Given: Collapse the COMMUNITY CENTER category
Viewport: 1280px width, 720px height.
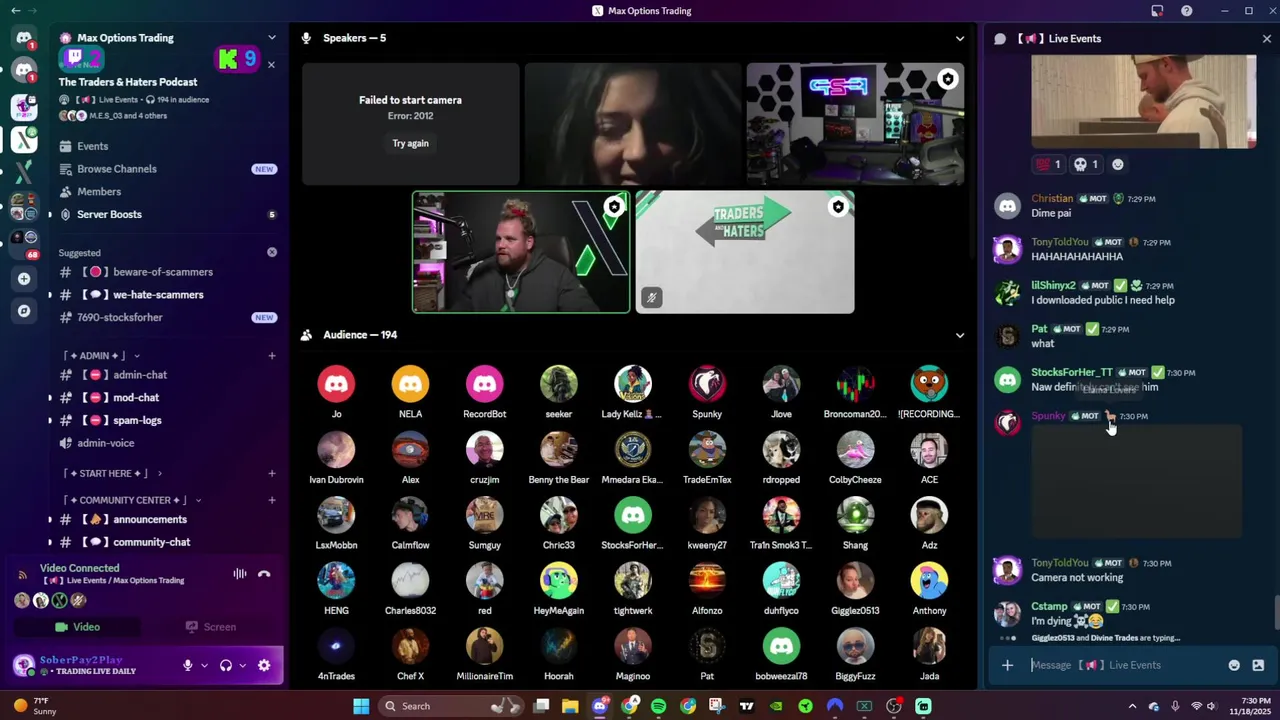Looking at the screenshot, I should 131,500.
